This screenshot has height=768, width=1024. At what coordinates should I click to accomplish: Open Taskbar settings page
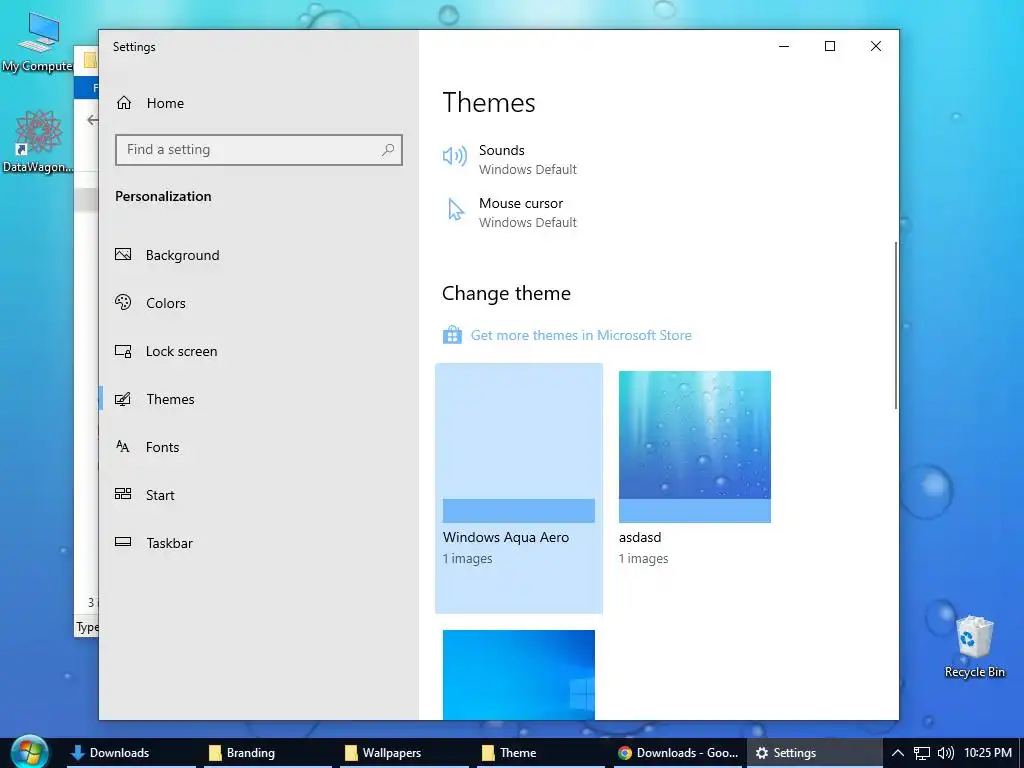258,543
